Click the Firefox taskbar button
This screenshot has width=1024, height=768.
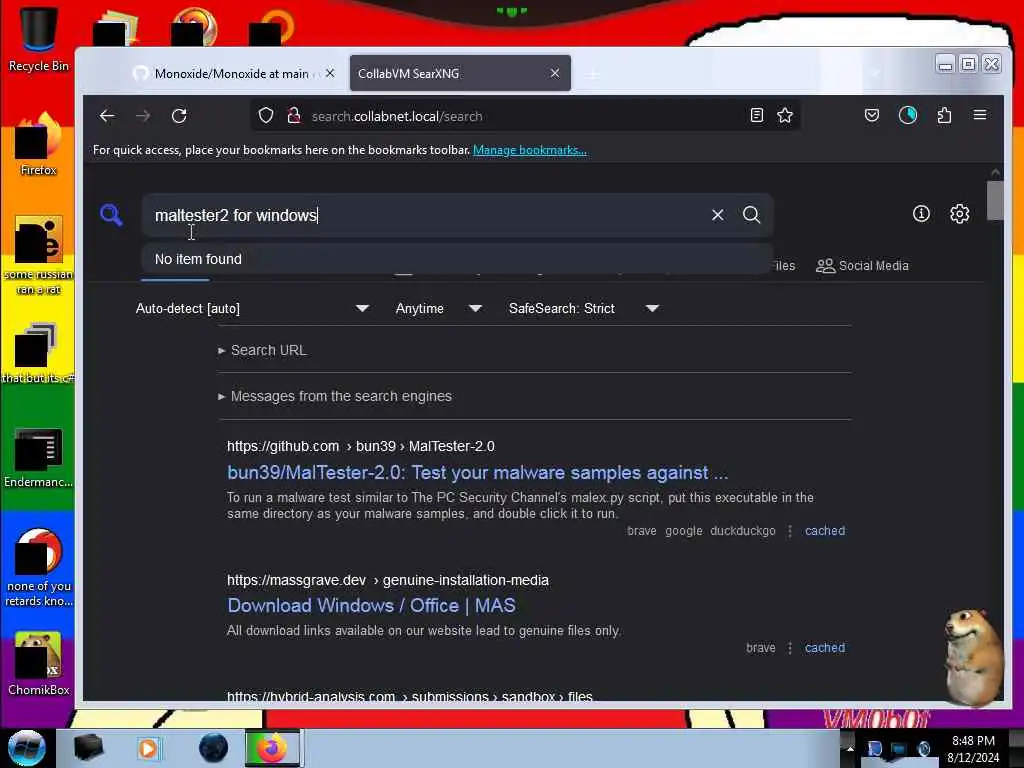tap(272, 748)
